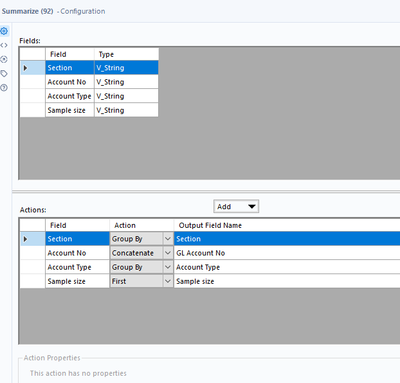Screen dimensions: 400x383
Task: Open the Help question mark icon
Action: (4, 88)
